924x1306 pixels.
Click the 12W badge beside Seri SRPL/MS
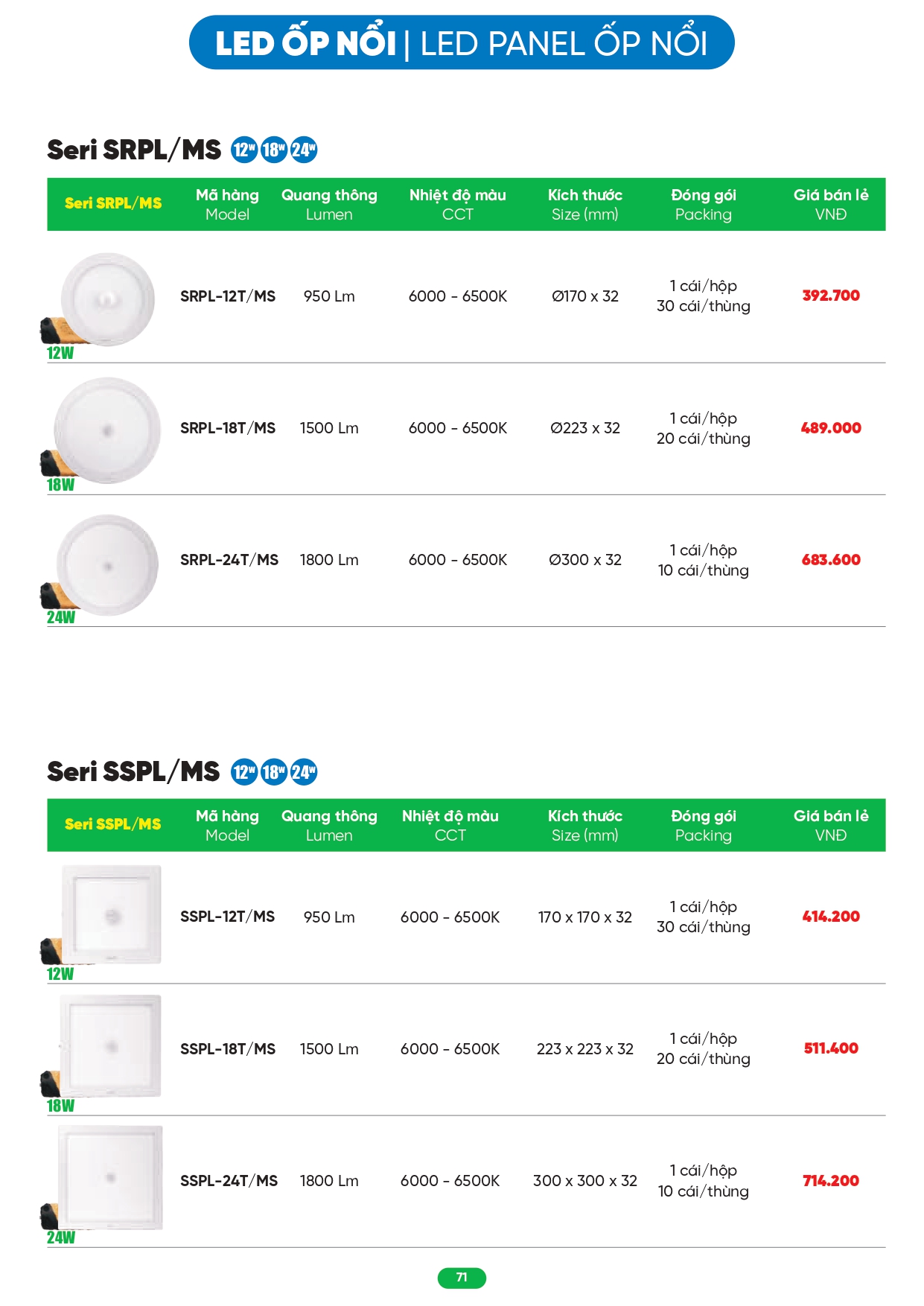[244, 150]
